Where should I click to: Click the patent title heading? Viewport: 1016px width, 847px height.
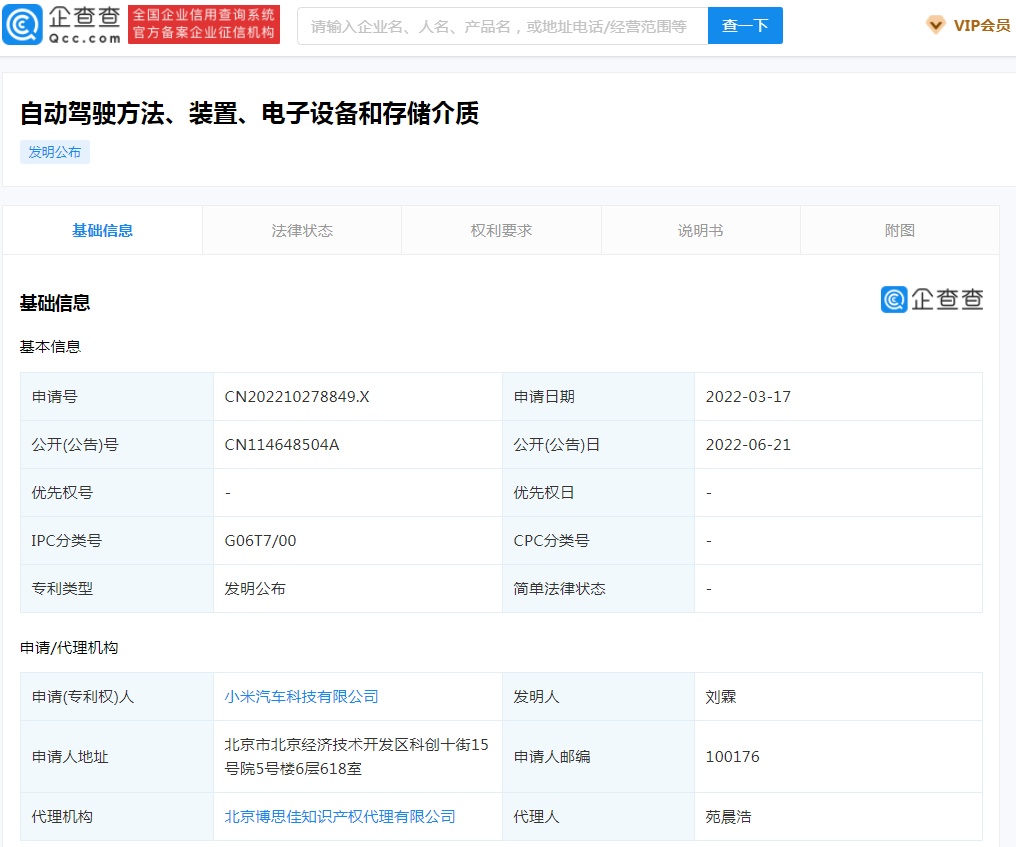click(249, 113)
